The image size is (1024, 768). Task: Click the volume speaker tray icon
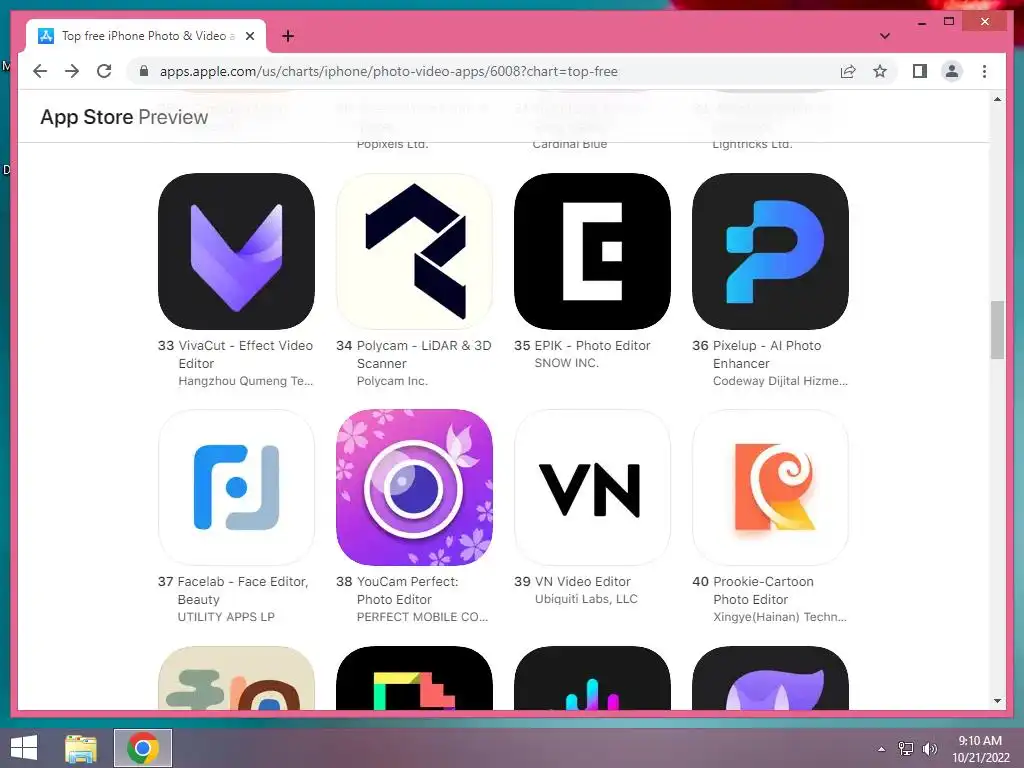[929, 749]
